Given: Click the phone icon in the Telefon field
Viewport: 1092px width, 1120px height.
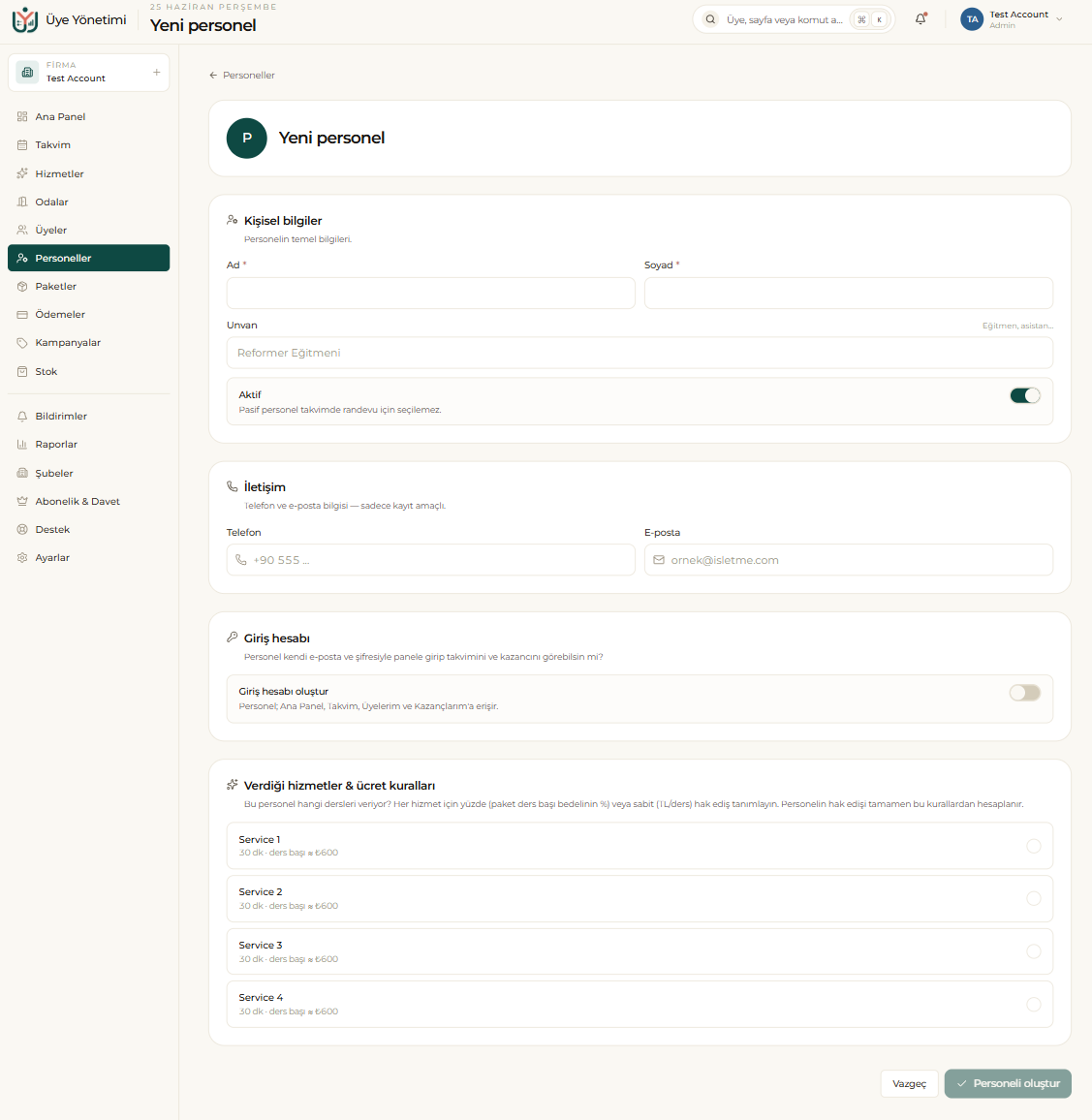Looking at the screenshot, I should 240,560.
